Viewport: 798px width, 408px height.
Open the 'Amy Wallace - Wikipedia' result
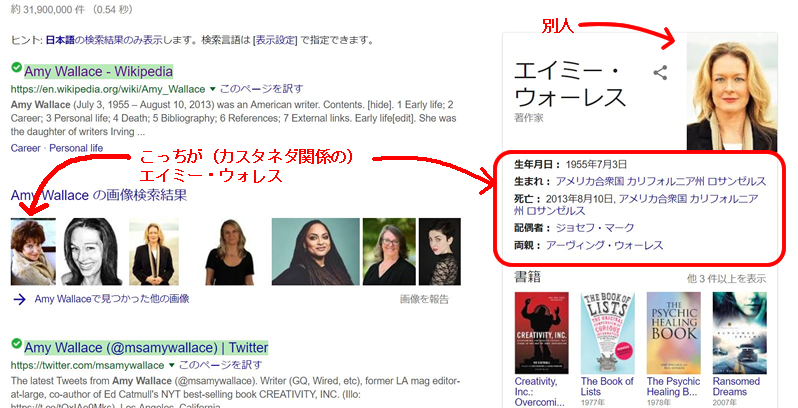click(98, 71)
